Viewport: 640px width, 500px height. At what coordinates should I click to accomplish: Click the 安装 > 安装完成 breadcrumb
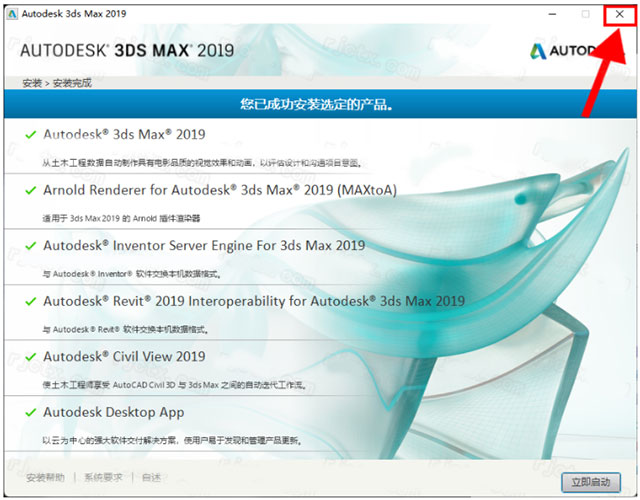click(x=57, y=83)
